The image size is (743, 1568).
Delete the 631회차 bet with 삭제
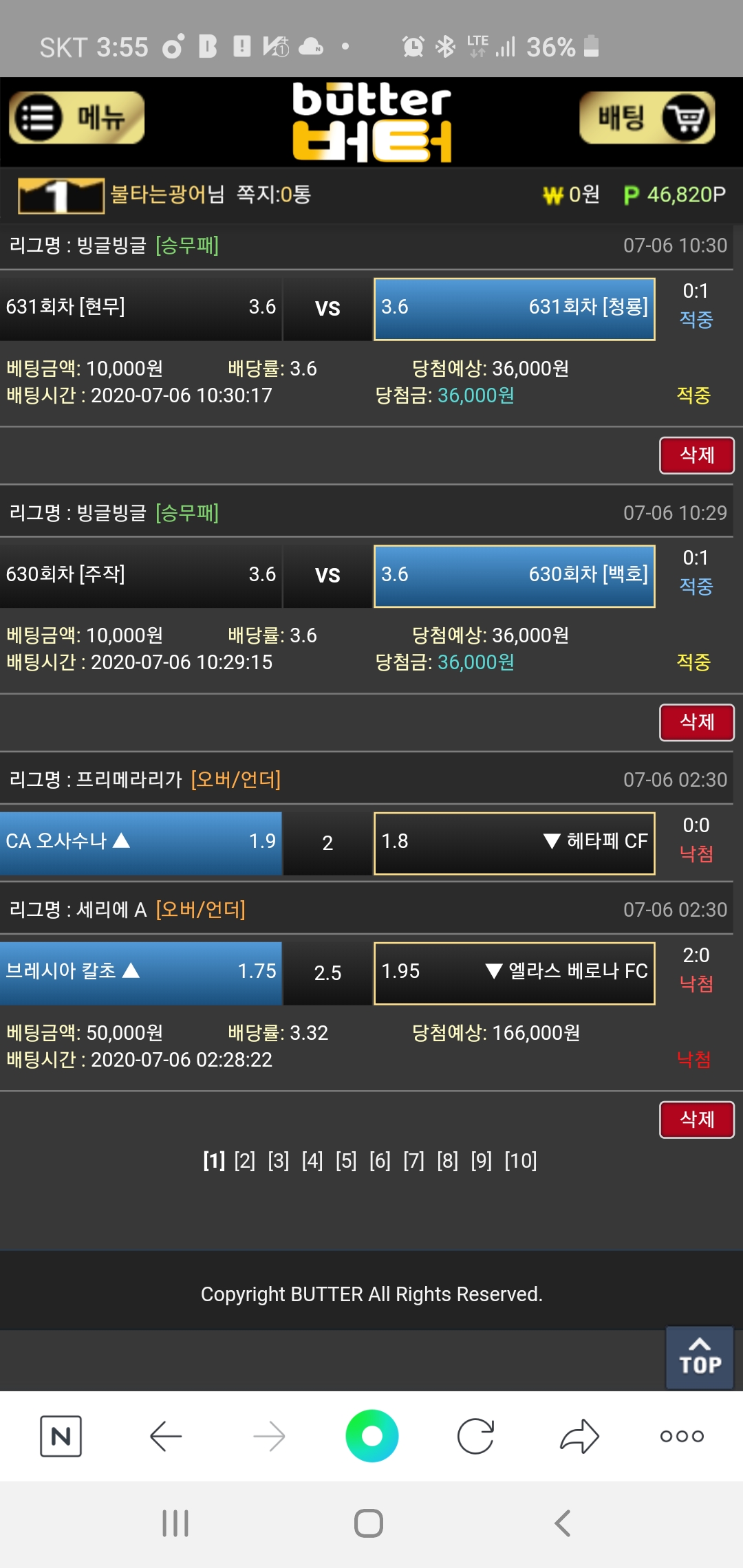(x=696, y=455)
